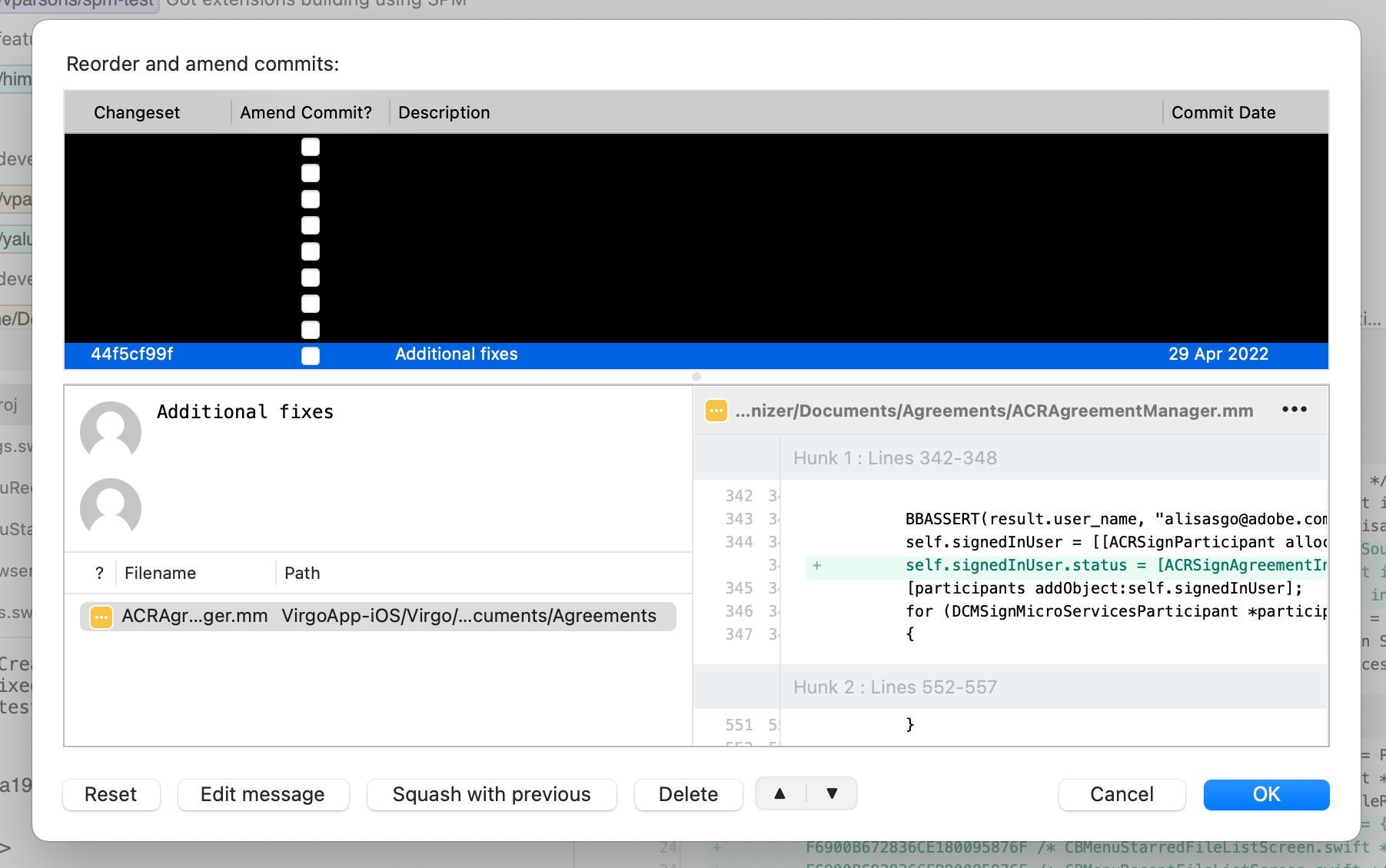Click the yellow file status icon in diff header

[x=716, y=411]
